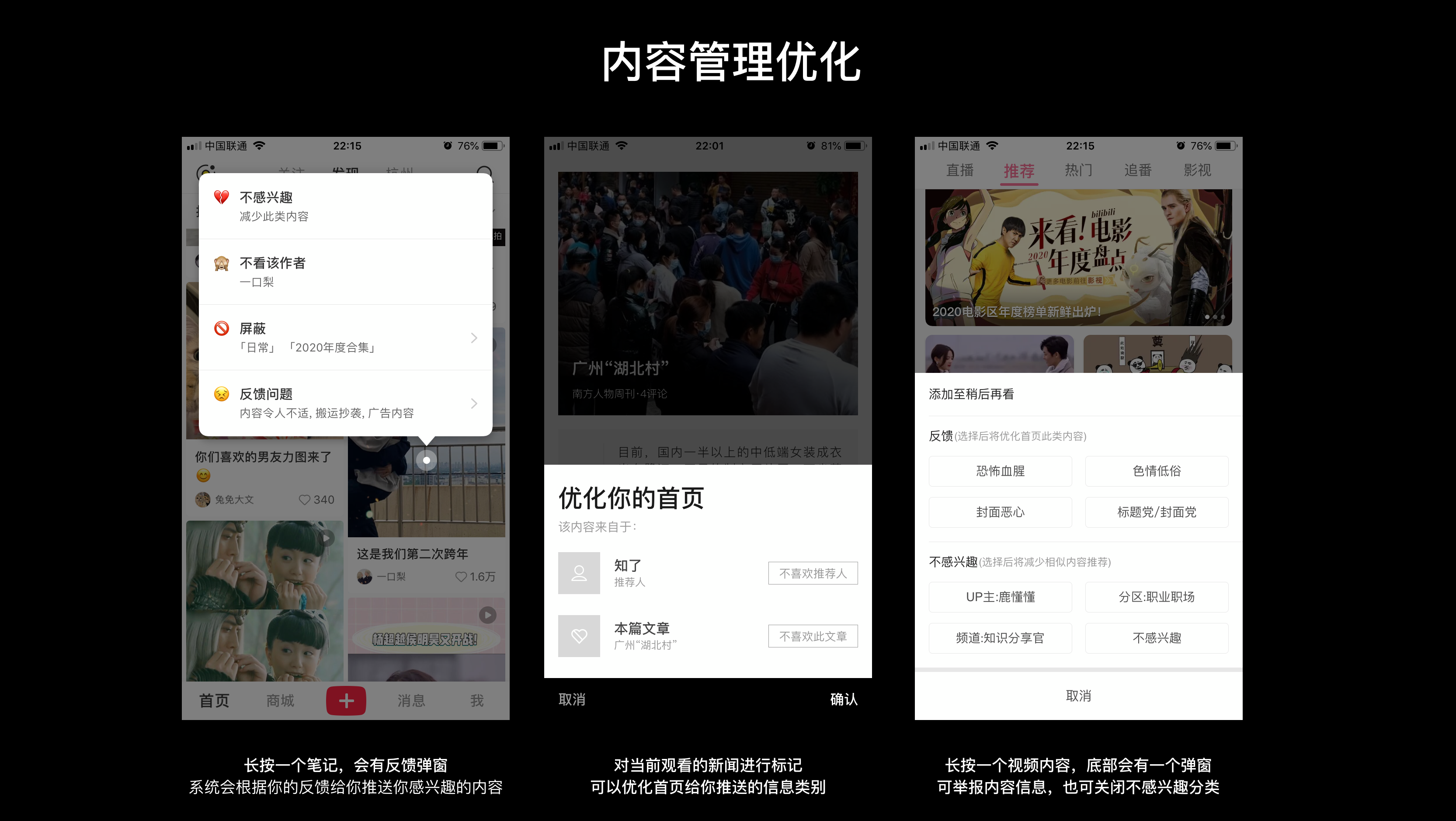Click the red prohibited 屏蔽 icon
Screen dimensions: 1456x821
tap(222, 328)
